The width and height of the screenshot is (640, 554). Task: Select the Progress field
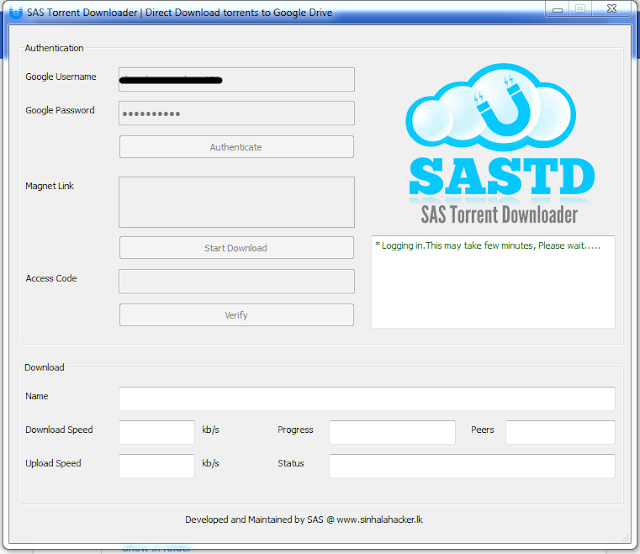[392, 432]
